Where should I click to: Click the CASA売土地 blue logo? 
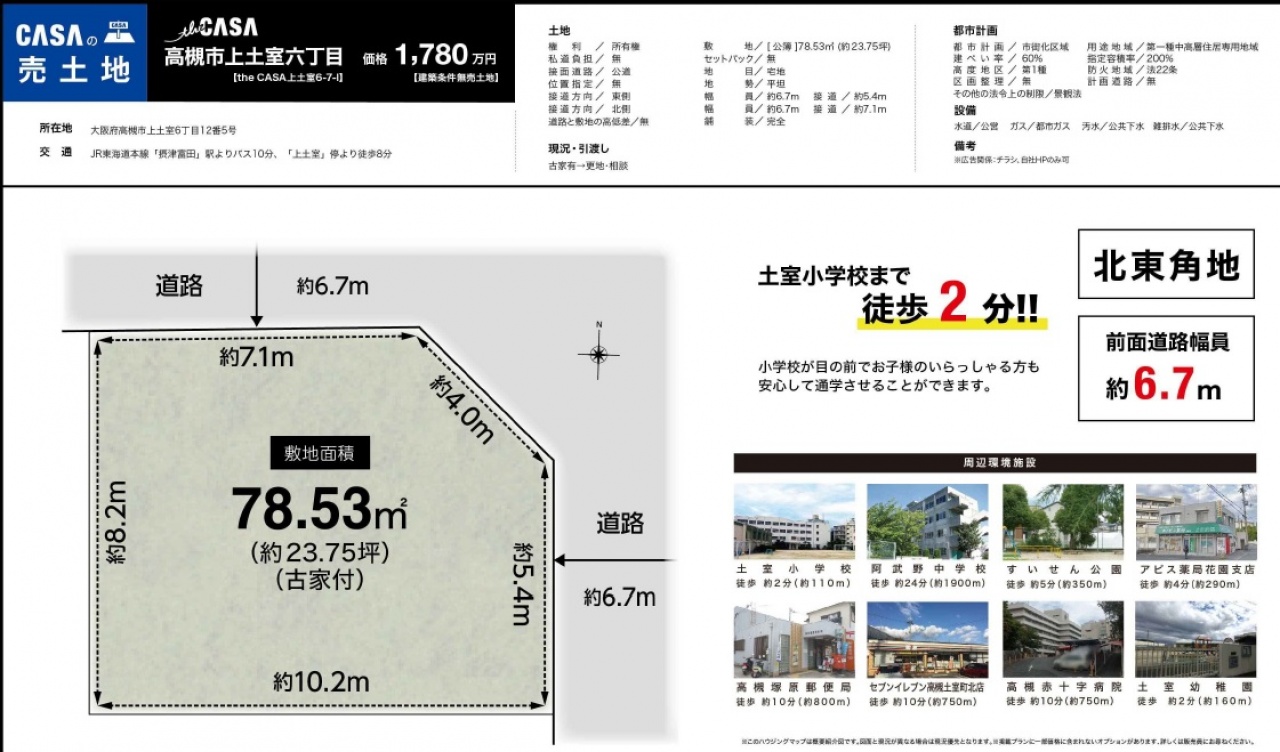point(75,52)
